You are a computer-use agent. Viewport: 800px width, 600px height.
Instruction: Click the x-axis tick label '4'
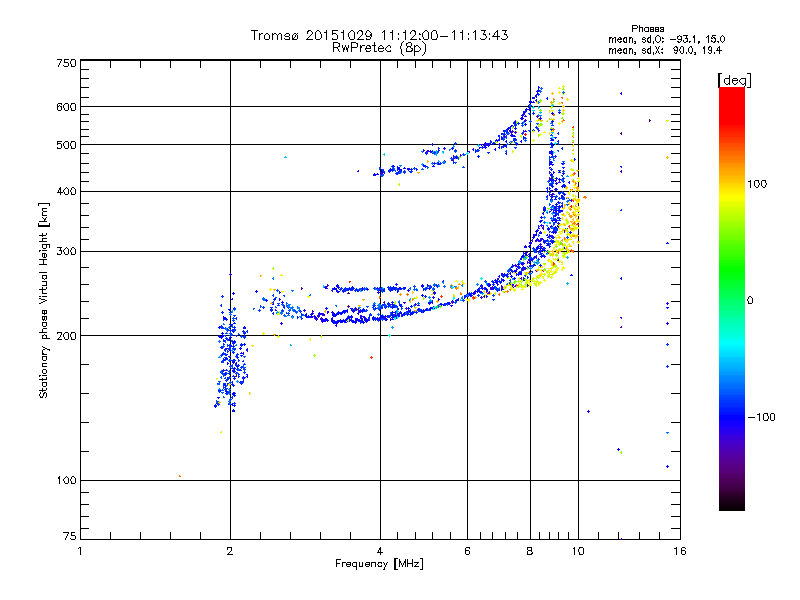380,551
